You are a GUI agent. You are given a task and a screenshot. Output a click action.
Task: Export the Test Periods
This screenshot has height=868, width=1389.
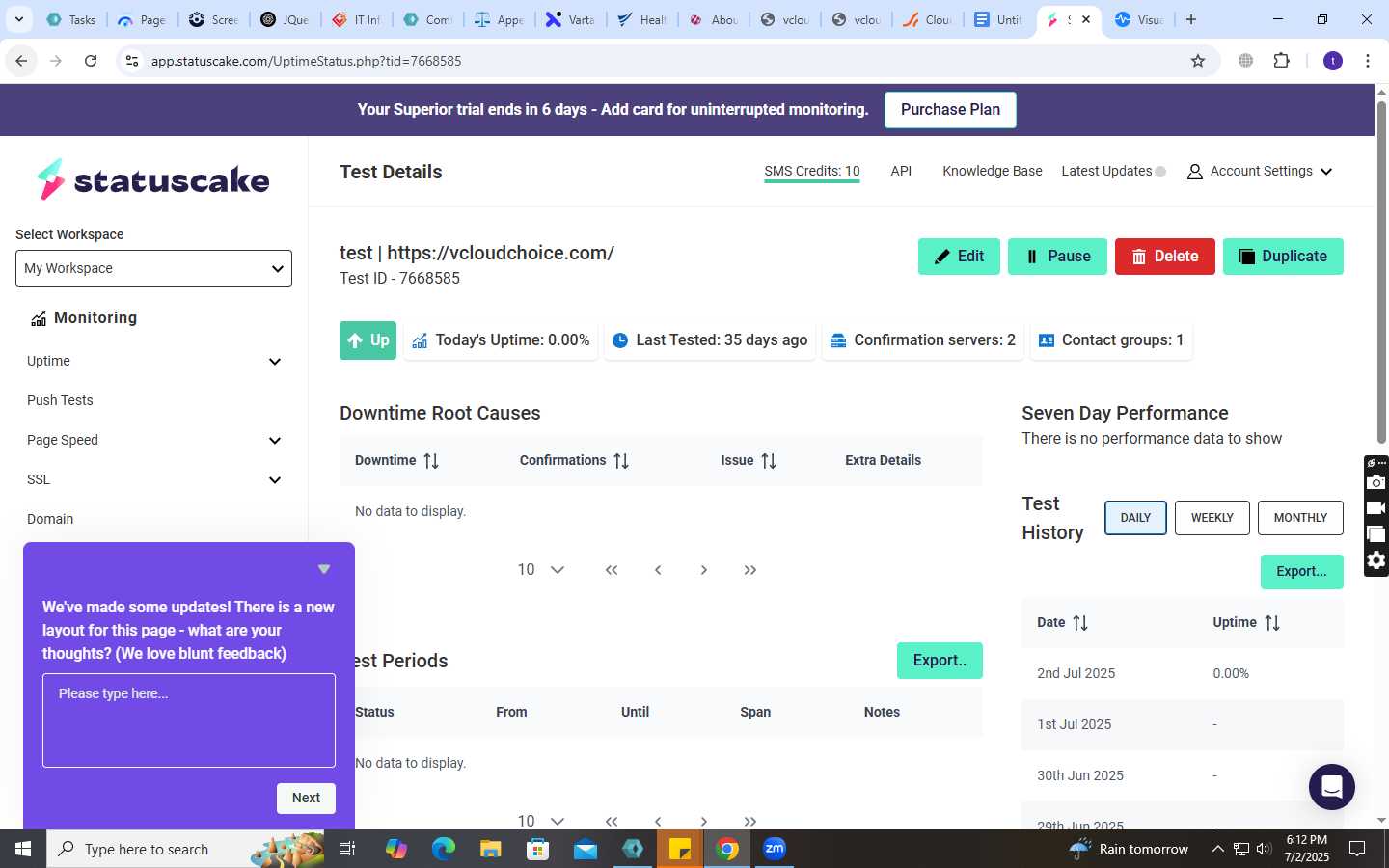940,661
